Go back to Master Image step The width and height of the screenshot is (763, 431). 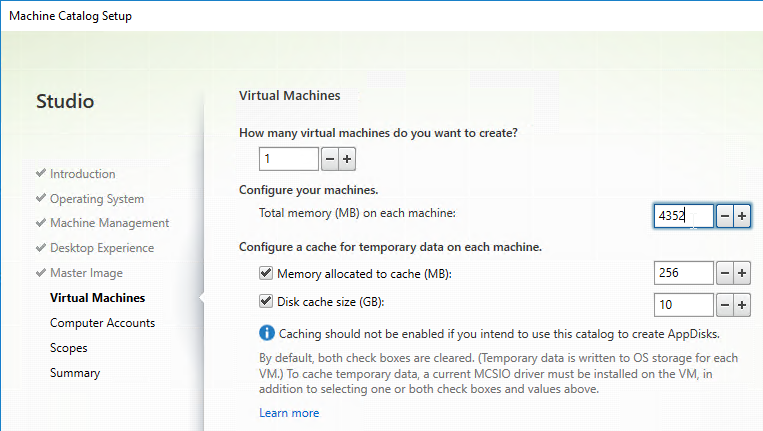[x=86, y=273]
